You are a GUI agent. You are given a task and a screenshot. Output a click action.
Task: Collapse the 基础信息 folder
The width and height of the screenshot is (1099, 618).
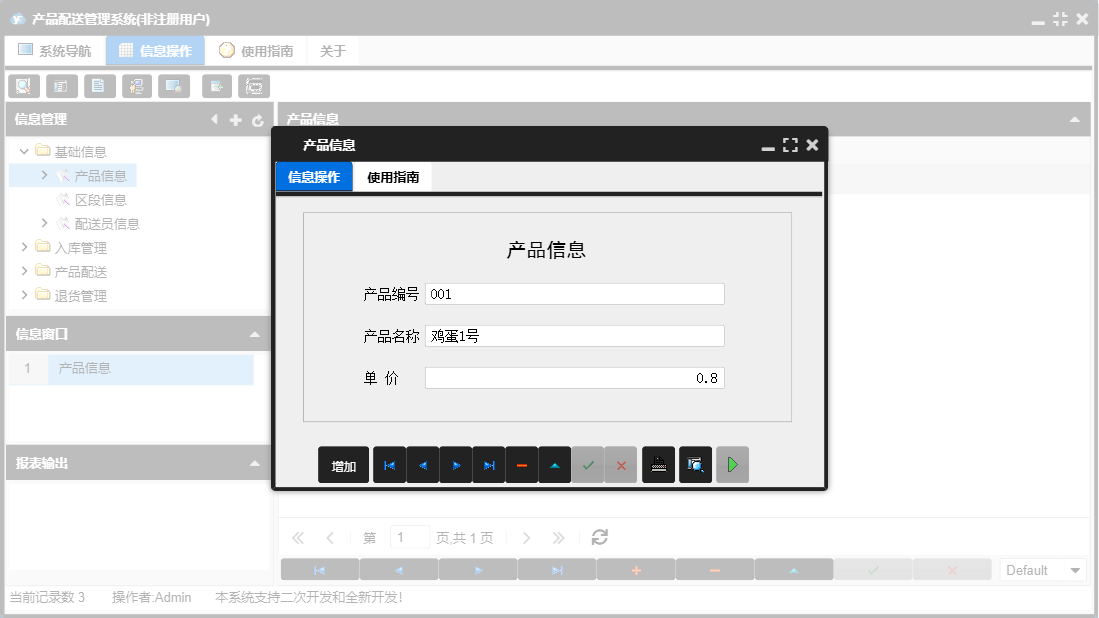tap(23, 151)
